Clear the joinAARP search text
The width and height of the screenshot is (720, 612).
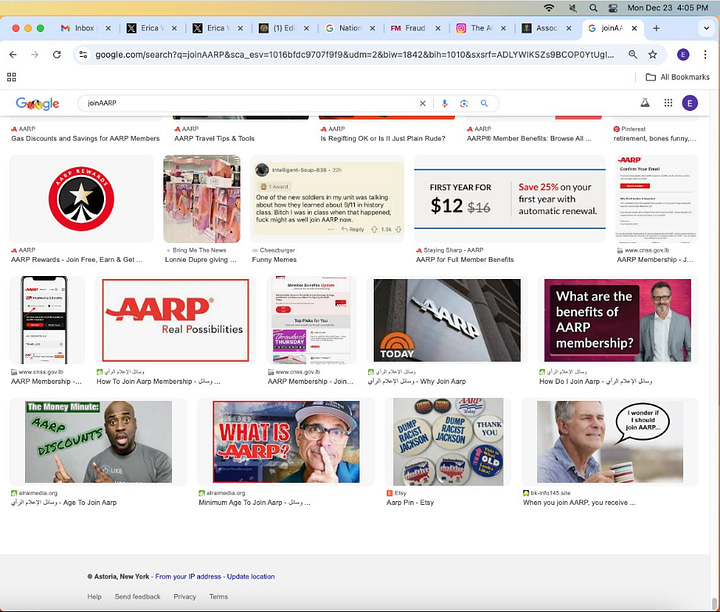[x=422, y=103]
